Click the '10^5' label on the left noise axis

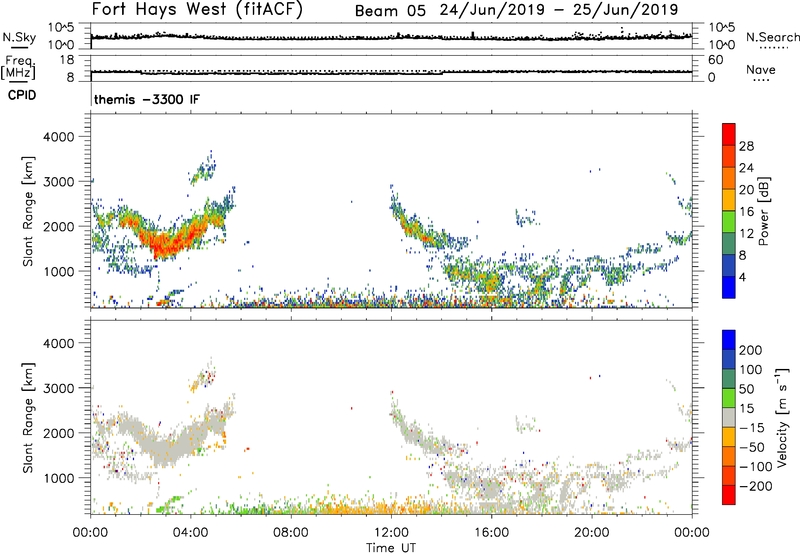[x=61, y=27]
